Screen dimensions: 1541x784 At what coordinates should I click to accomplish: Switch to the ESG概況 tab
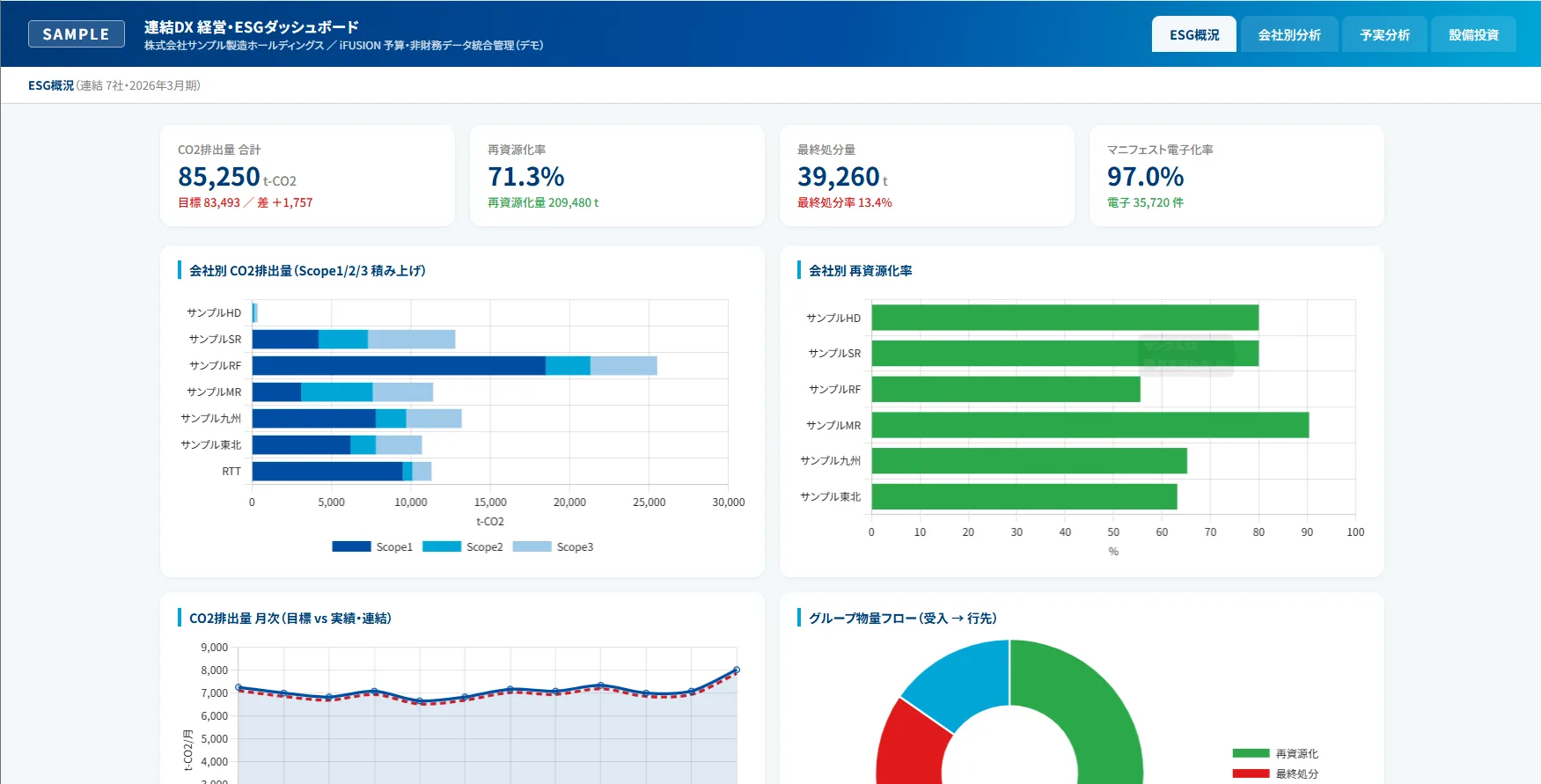[x=1193, y=34]
